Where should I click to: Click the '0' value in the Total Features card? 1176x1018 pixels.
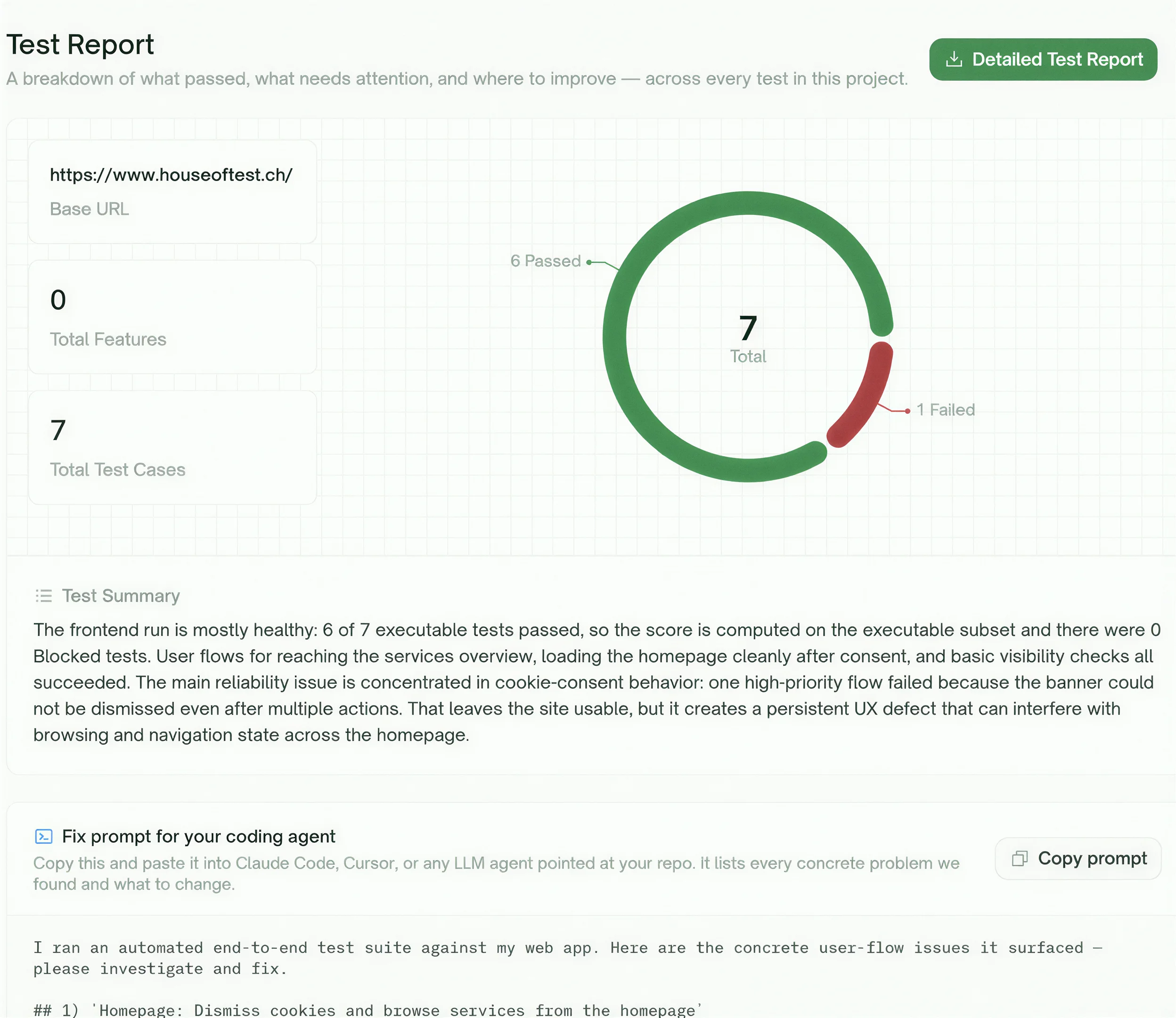pos(58,300)
